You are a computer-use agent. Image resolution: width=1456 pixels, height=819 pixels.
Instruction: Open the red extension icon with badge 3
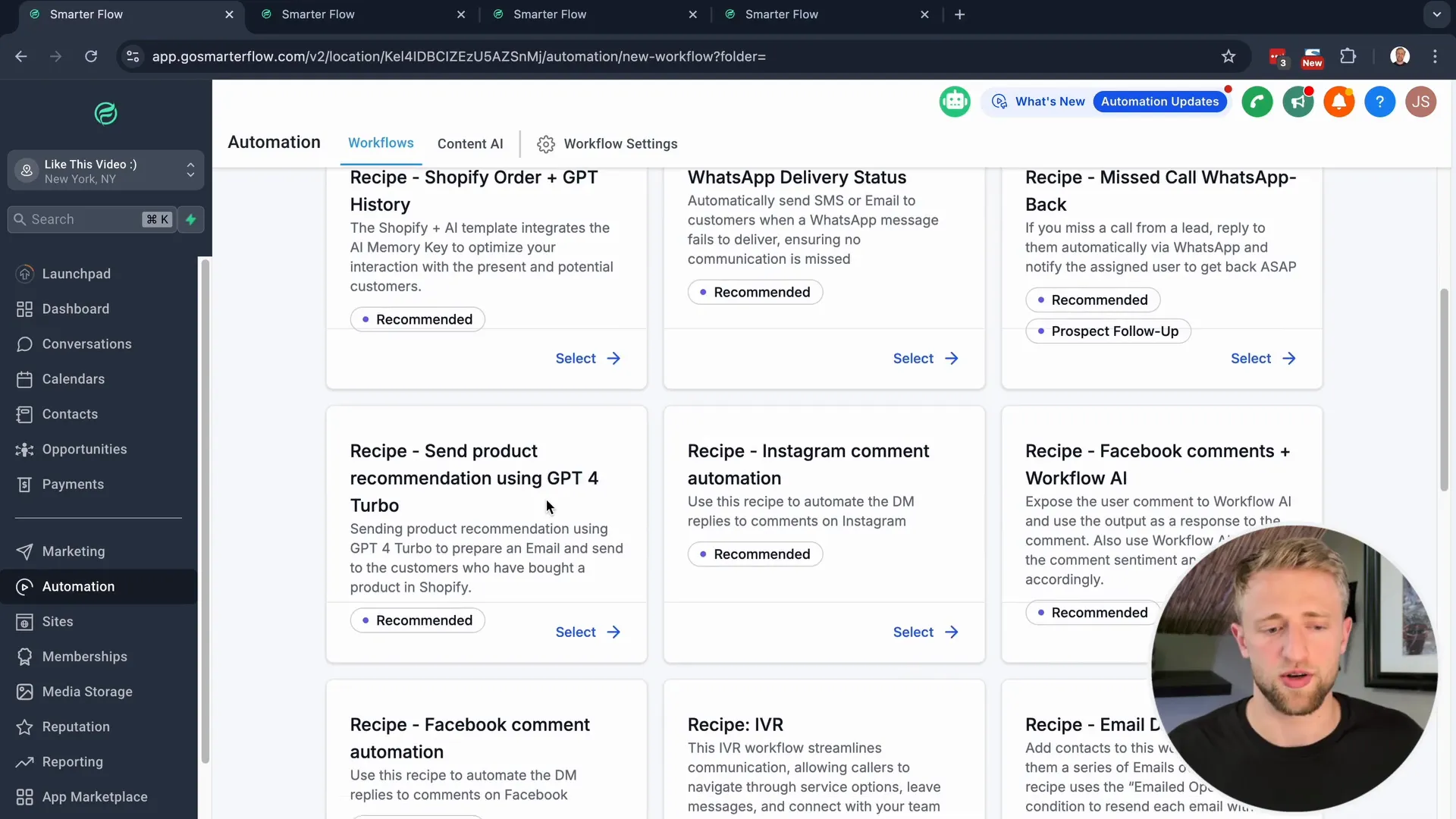click(x=1278, y=57)
